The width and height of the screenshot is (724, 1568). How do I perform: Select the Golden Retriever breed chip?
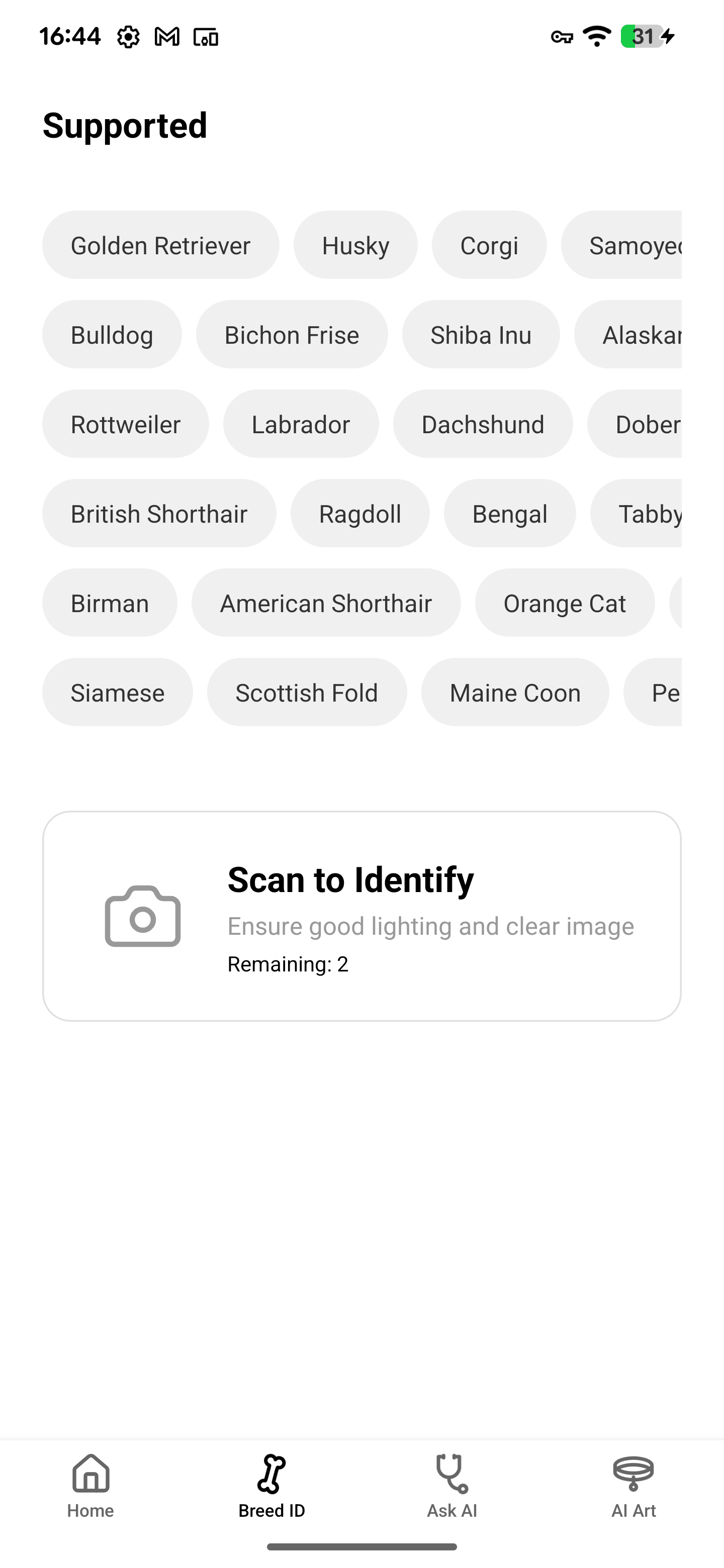click(161, 245)
